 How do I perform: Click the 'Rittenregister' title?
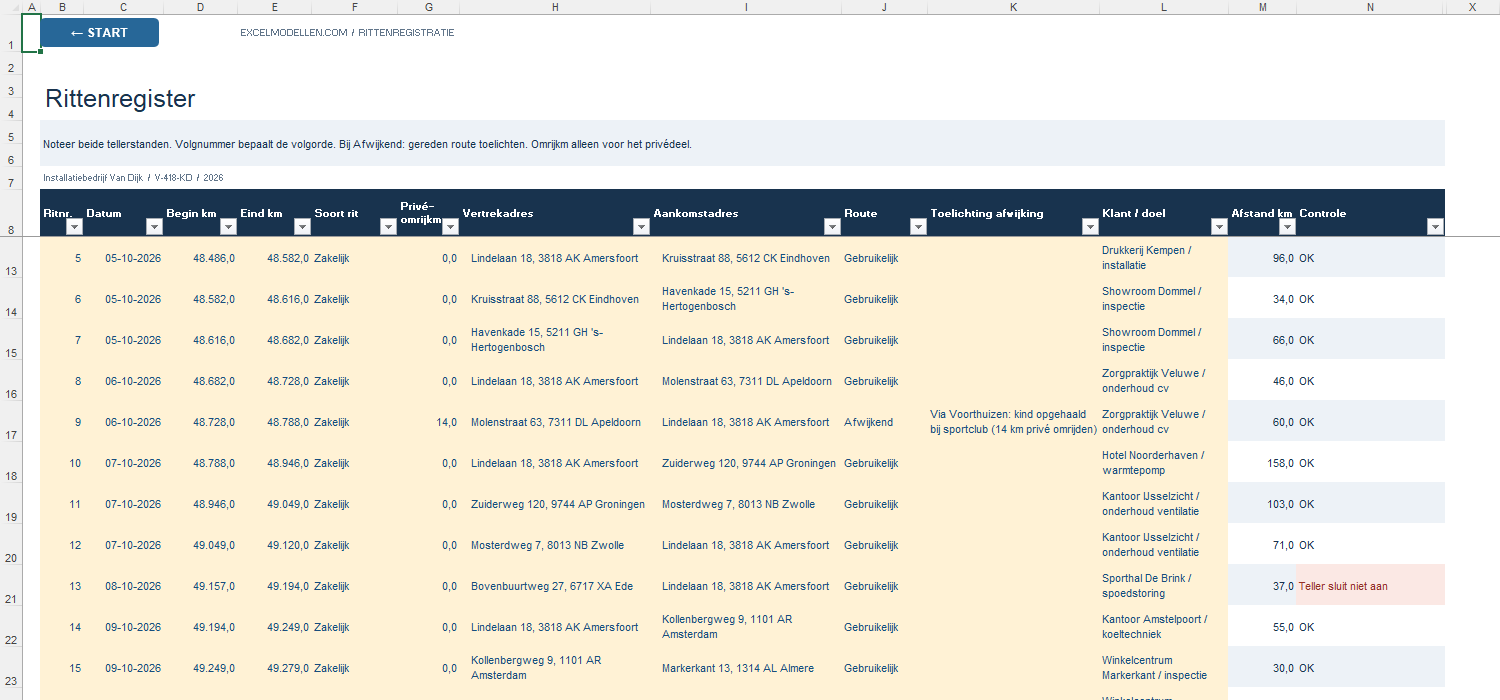[x=120, y=99]
